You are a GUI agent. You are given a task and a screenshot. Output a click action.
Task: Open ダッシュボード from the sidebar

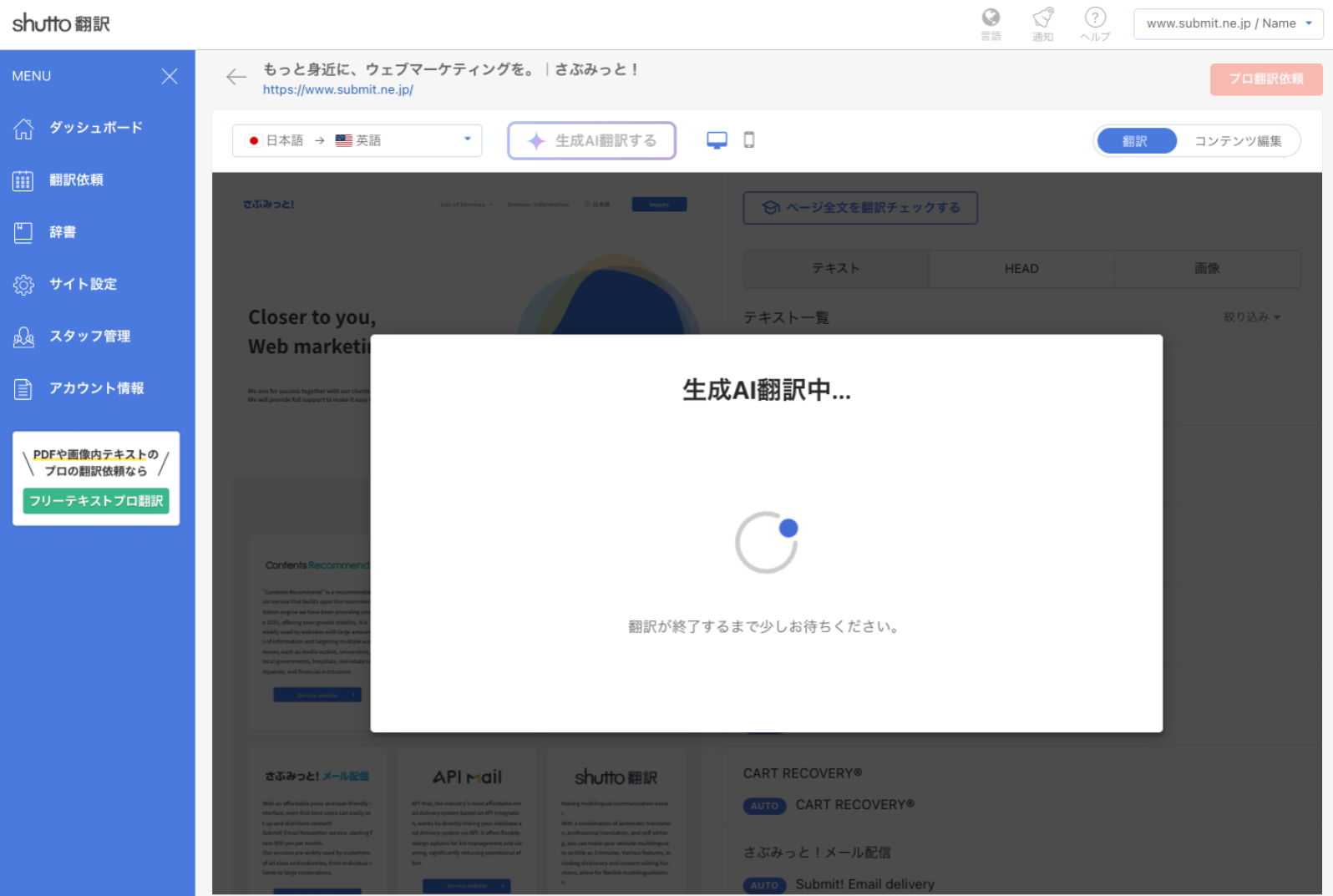(97, 128)
